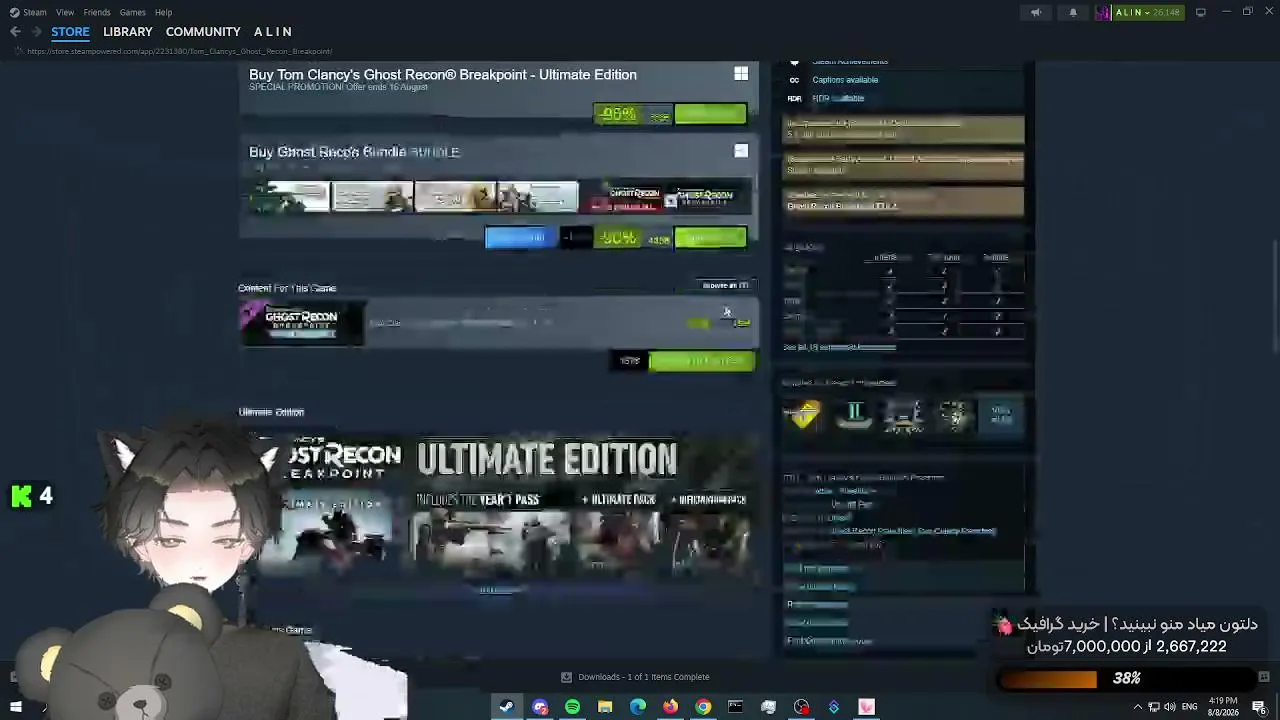
Task: Open the View menu
Action: coord(65,12)
